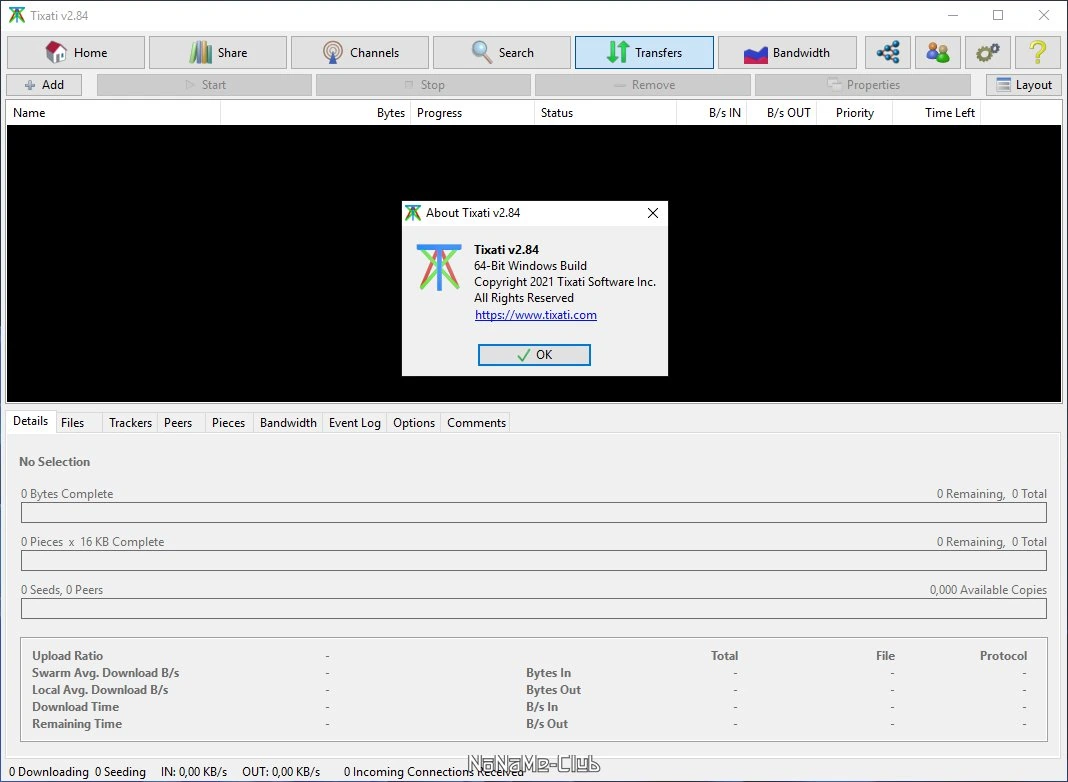Viewport: 1068px width, 782px height.
Task: Open the Layout menu button
Action: [x=1024, y=85]
